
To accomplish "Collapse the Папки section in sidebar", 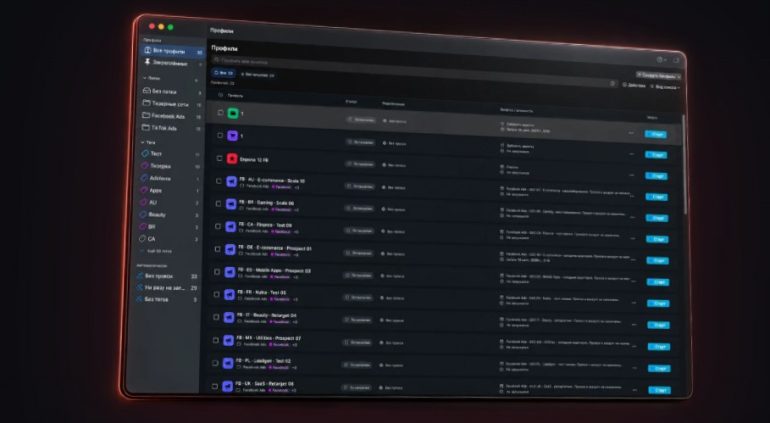I will (x=152, y=78).
